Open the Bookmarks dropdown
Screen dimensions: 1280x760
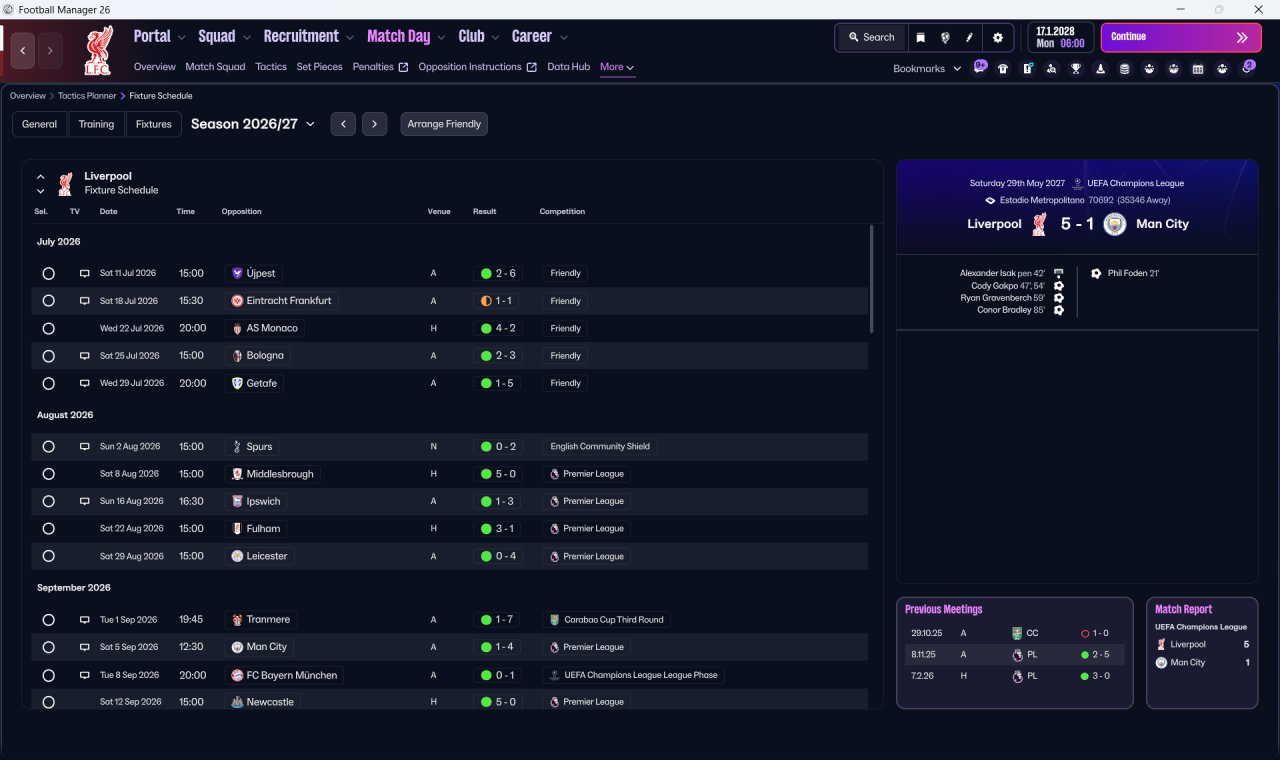(927, 69)
